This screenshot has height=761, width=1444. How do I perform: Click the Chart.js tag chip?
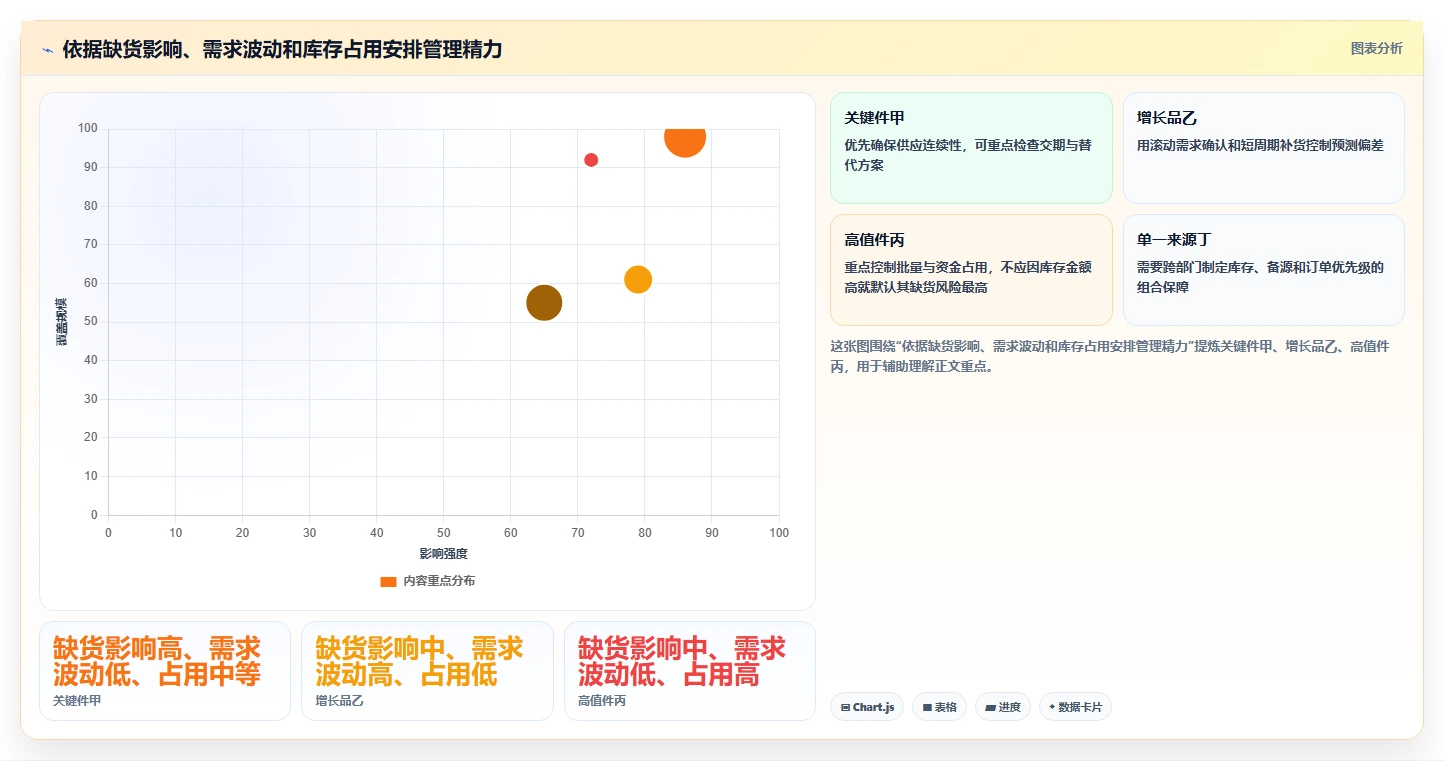(x=867, y=707)
